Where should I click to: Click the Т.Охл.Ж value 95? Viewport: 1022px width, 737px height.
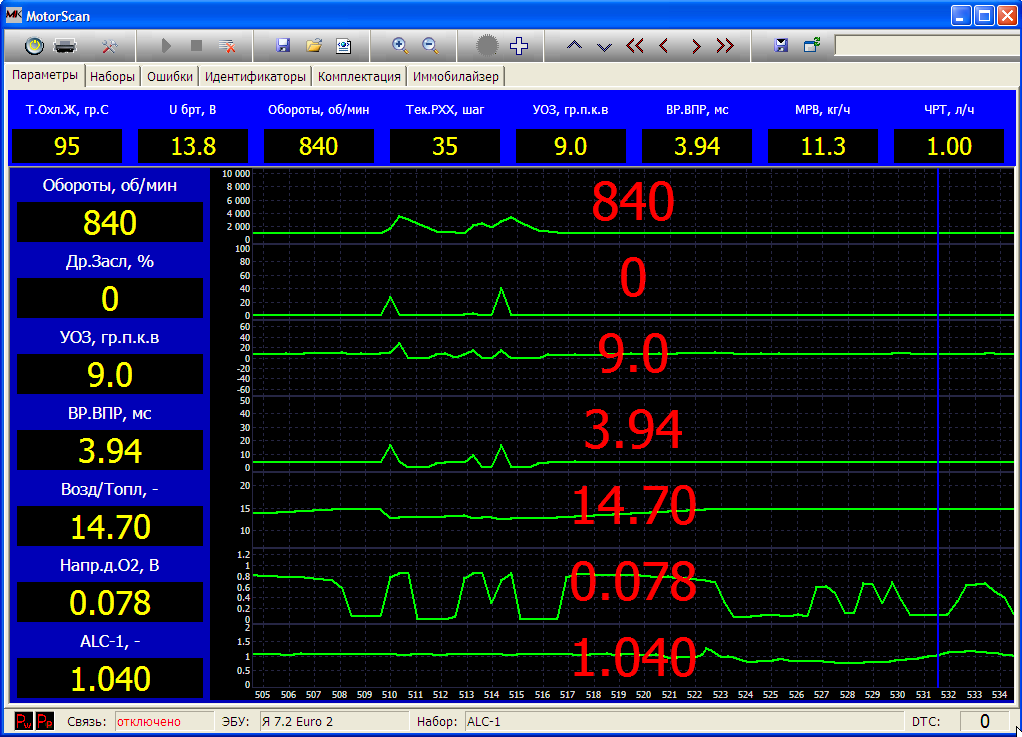(67, 146)
